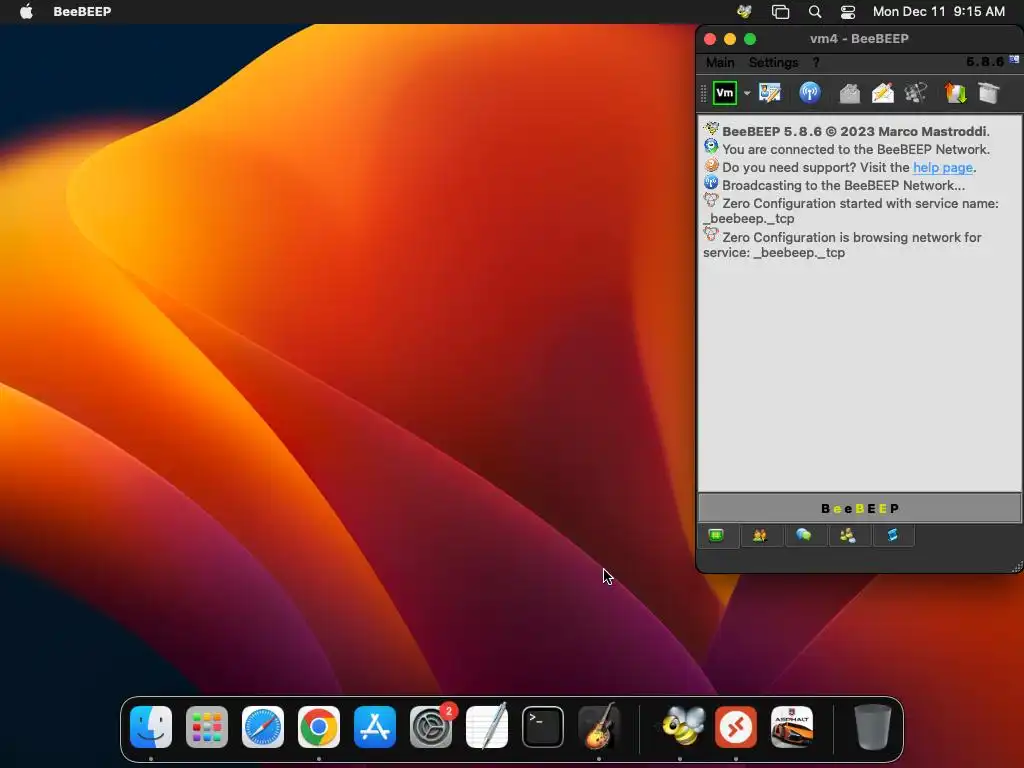Open Spotlight search in the menu bar
This screenshot has width=1024, height=768.
coord(814,11)
